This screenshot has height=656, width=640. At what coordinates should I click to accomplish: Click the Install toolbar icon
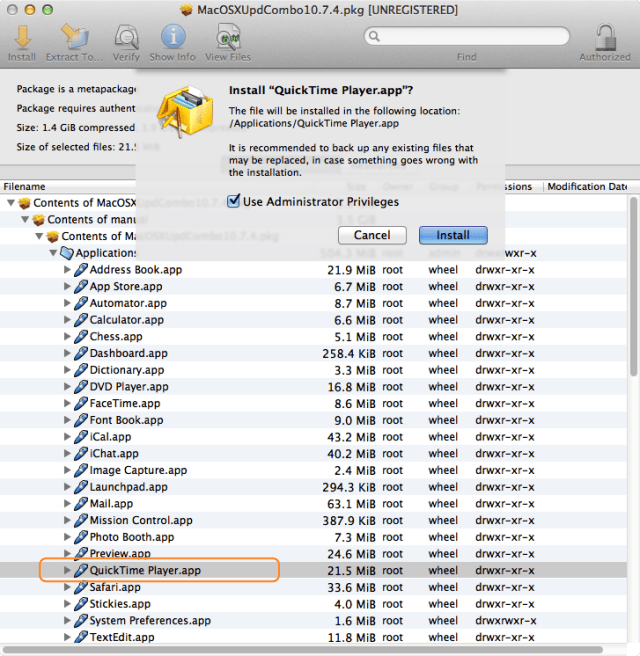[21, 38]
